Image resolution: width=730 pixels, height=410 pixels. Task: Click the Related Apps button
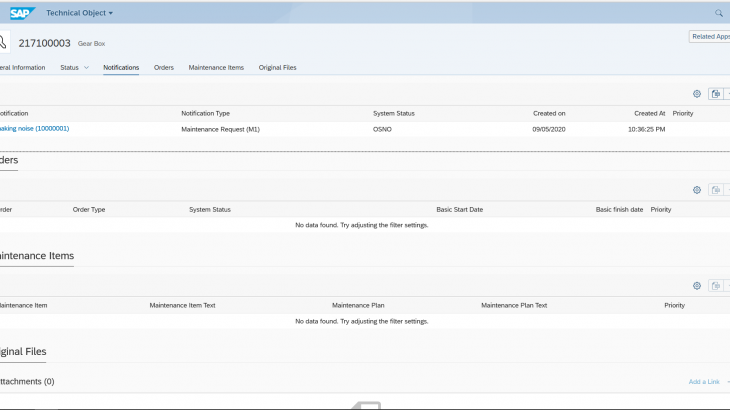pyautogui.click(x=710, y=36)
